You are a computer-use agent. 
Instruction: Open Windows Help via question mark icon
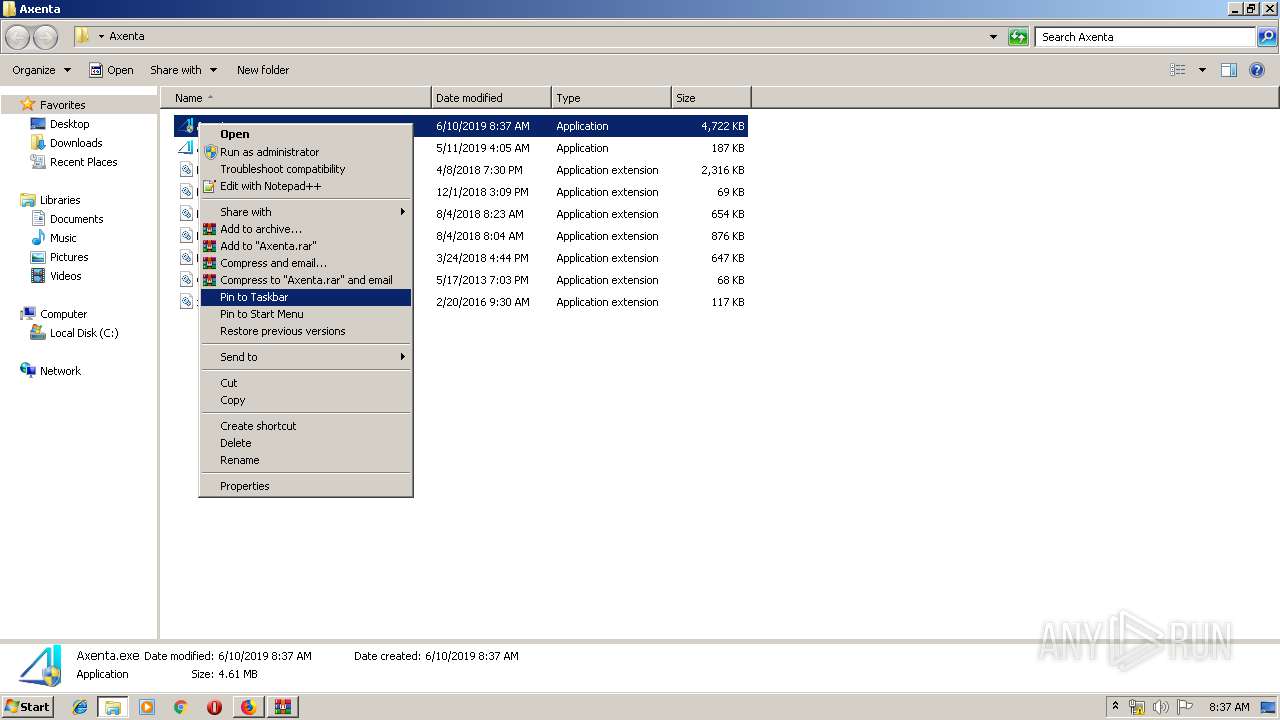(x=1257, y=70)
